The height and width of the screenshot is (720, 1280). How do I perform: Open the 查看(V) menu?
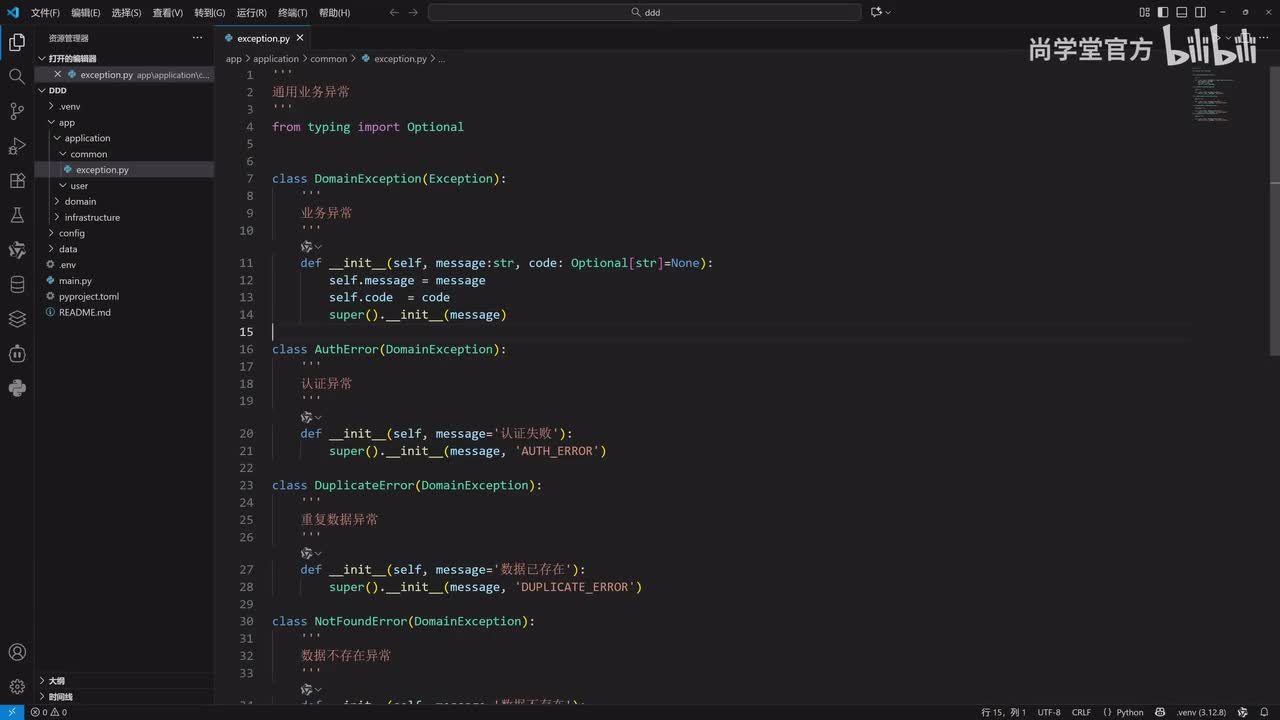[168, 12]
